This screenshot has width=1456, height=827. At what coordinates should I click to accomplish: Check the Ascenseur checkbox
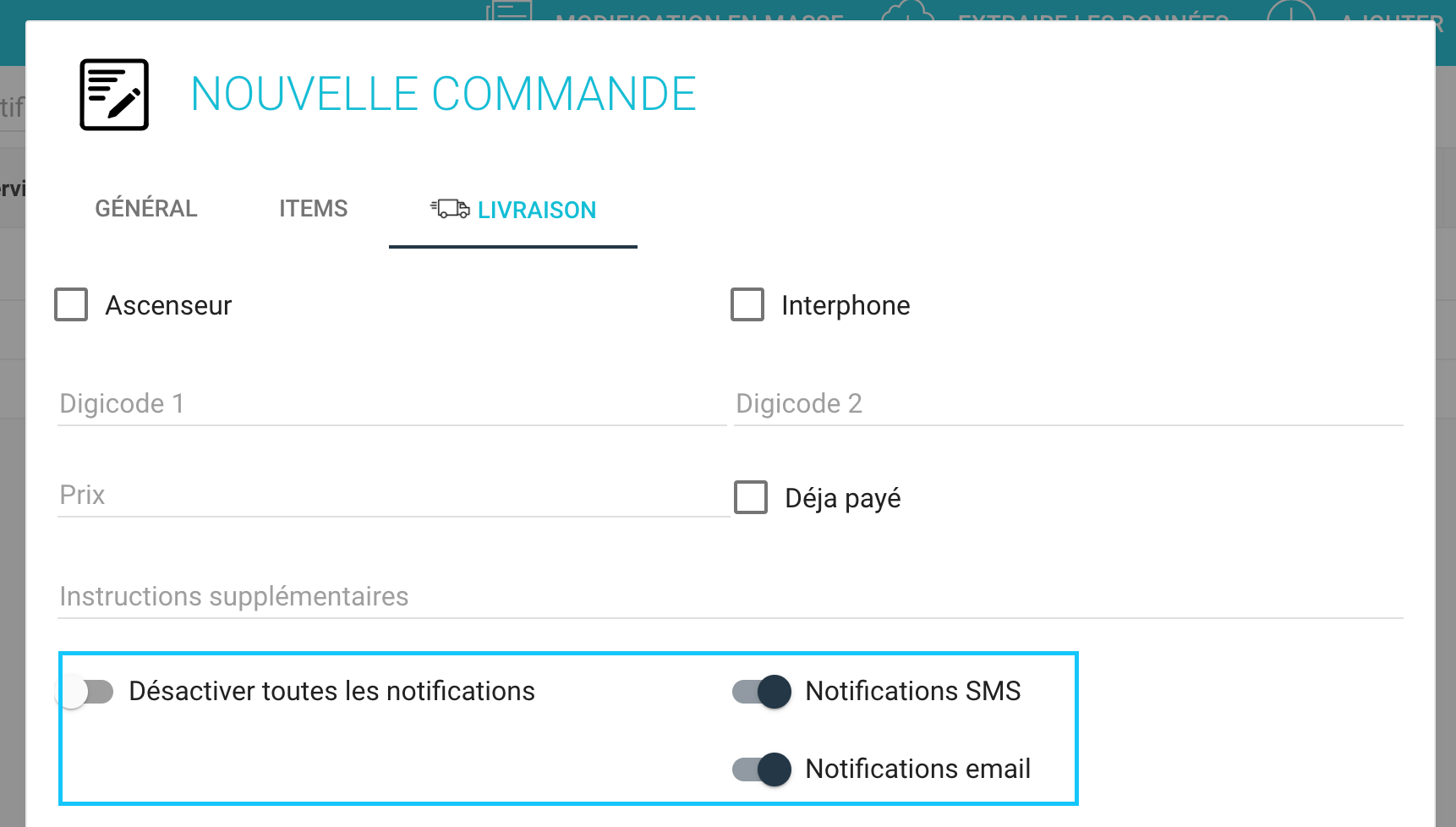(x=71, y=304)
